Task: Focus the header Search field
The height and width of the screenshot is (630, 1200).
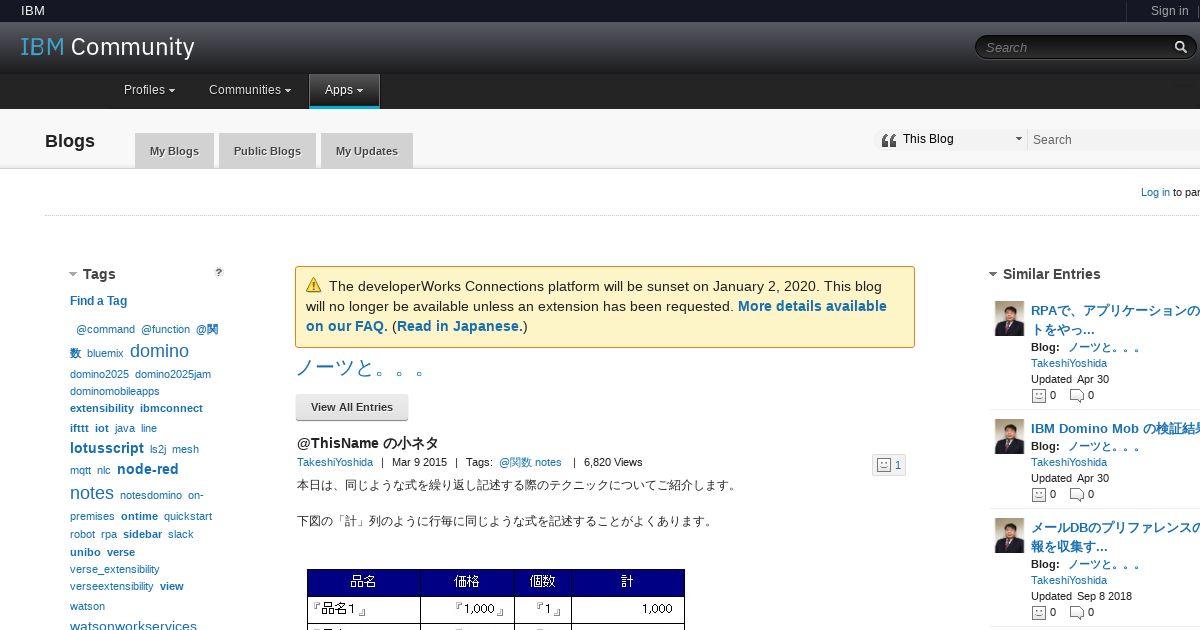Action: tap(1075, 47)
